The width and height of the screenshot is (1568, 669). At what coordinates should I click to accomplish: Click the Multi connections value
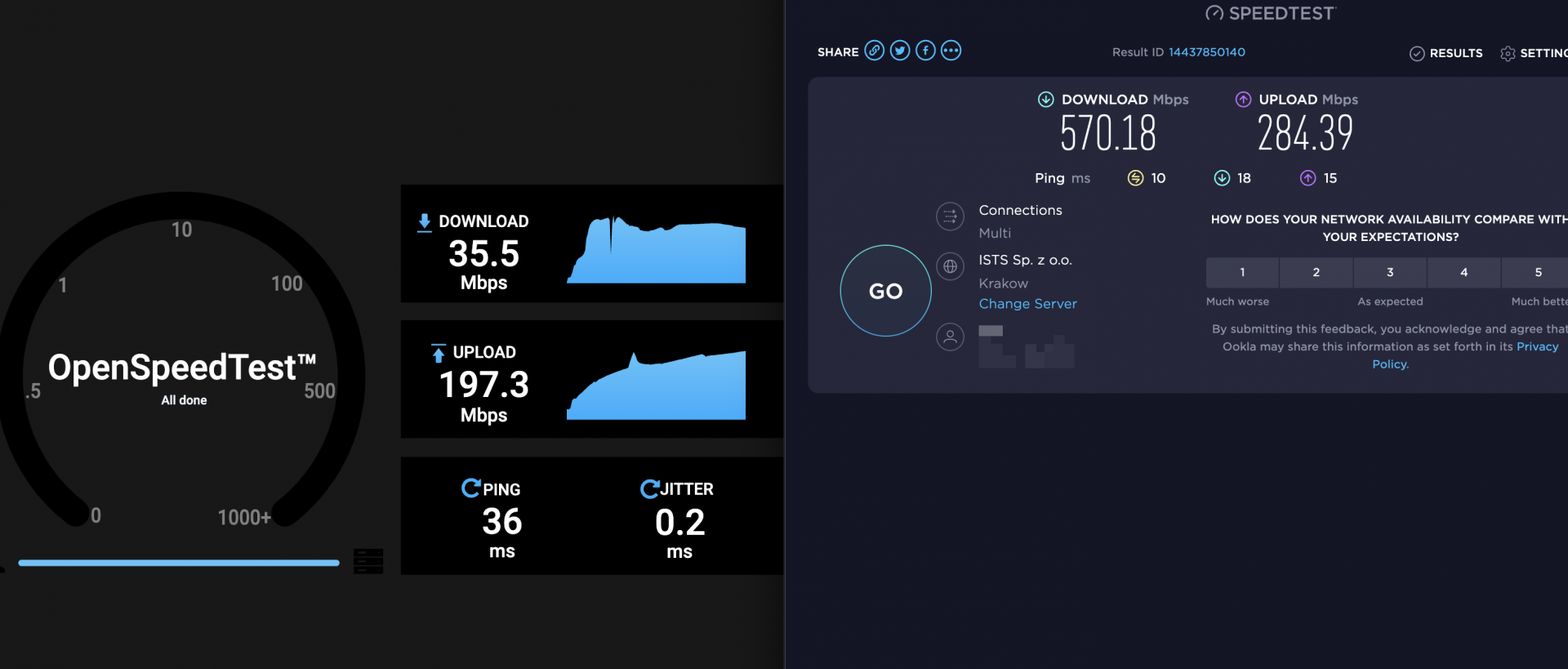click(995, 234)
